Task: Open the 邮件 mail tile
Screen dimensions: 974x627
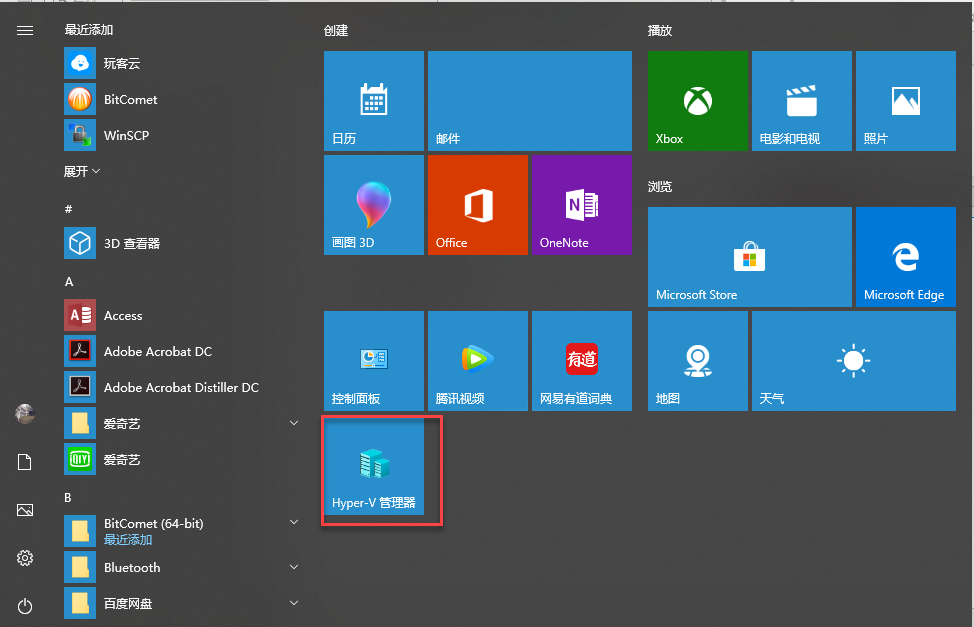Action: [x=530, y=101]
